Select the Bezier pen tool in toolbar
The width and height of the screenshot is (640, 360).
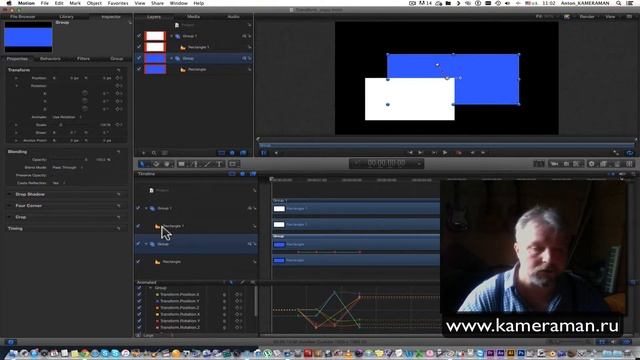(195, 164)
